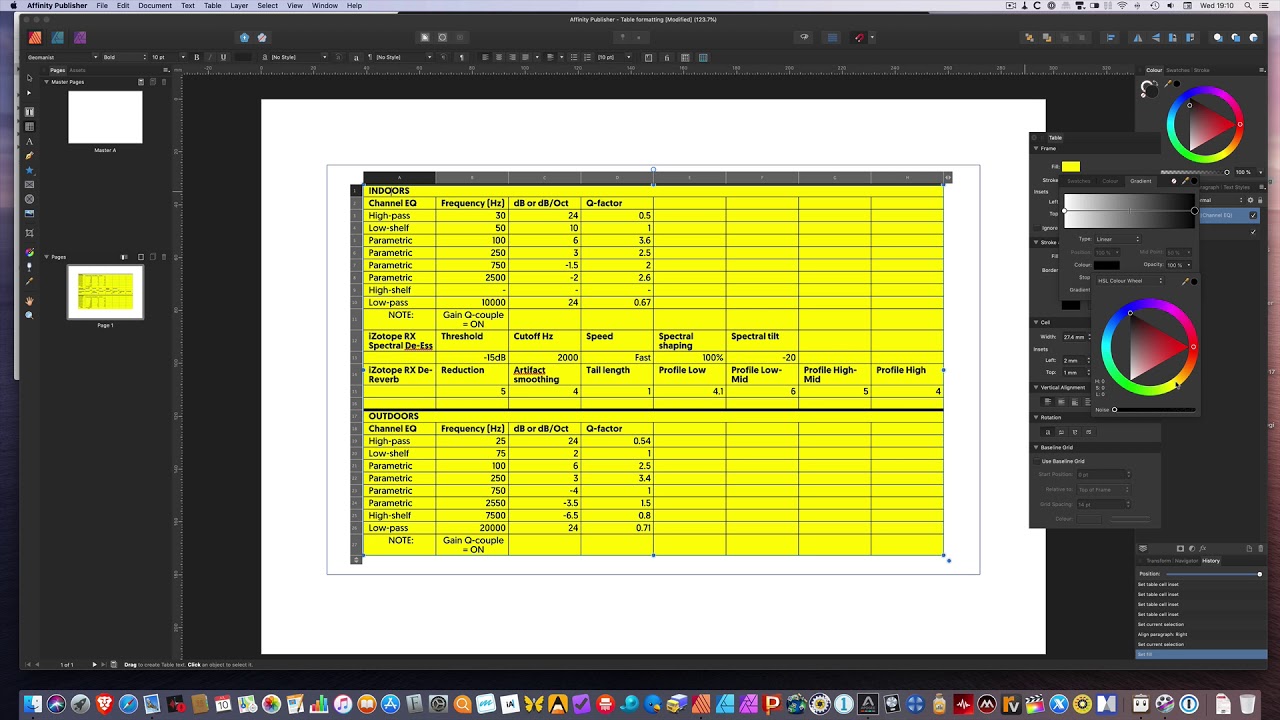This screenshot has height=720, width=1280.
Task: Select the Table tool
Action: [29, 127]
